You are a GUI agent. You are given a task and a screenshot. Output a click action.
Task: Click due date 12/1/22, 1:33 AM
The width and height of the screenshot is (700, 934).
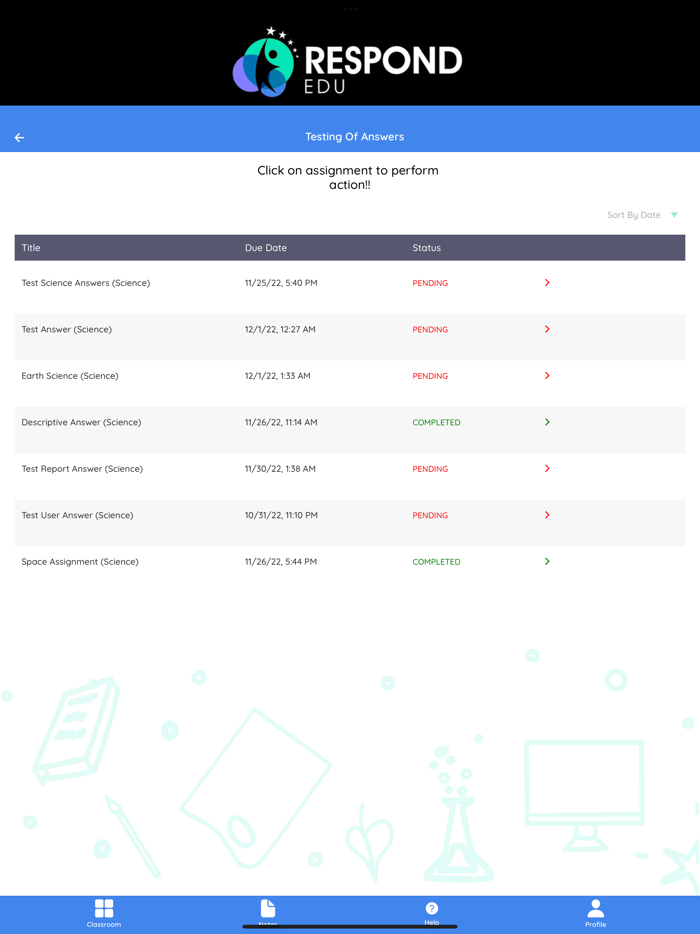click(278, 376)
